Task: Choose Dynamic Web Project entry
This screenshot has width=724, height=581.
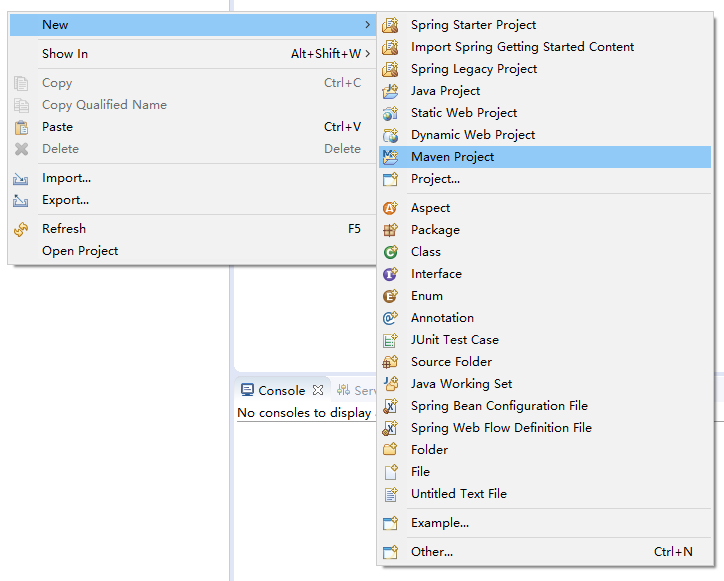Action: pos(545,135)
